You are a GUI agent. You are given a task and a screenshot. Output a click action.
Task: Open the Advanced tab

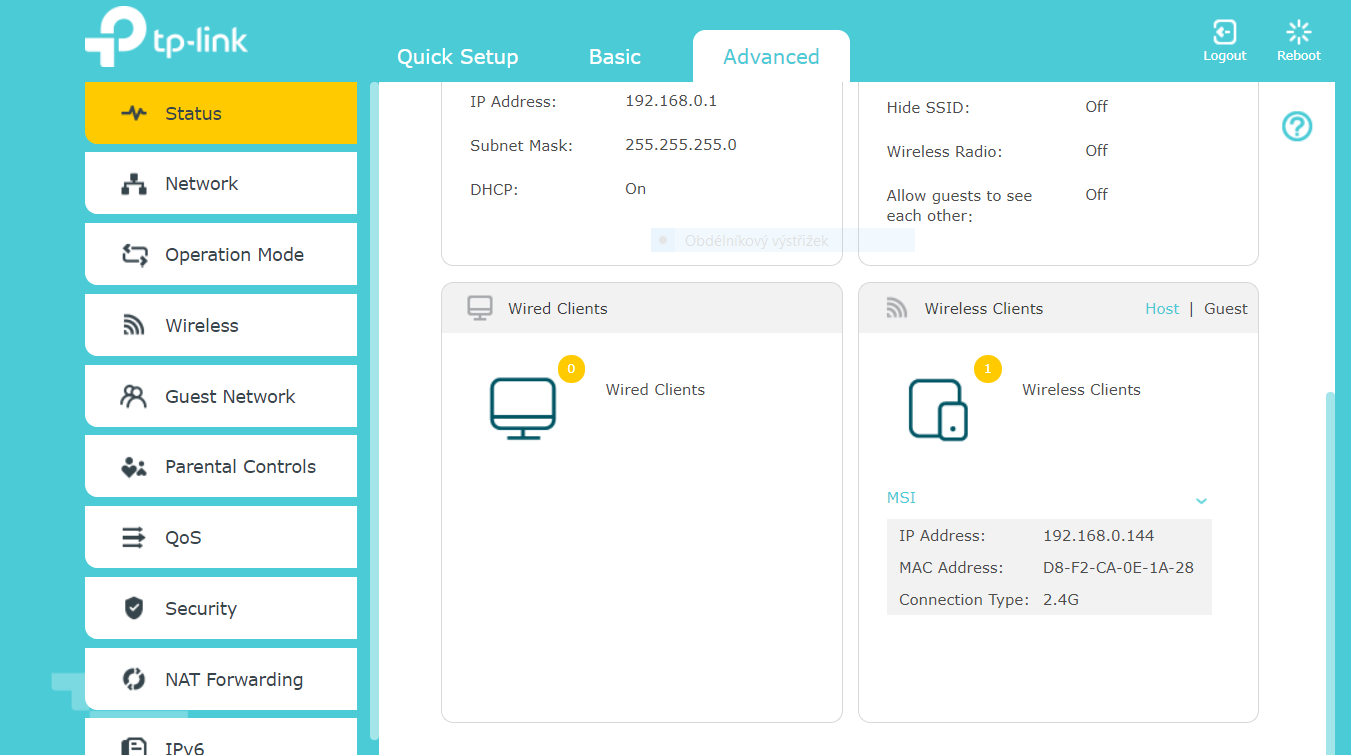pos(771,57)
